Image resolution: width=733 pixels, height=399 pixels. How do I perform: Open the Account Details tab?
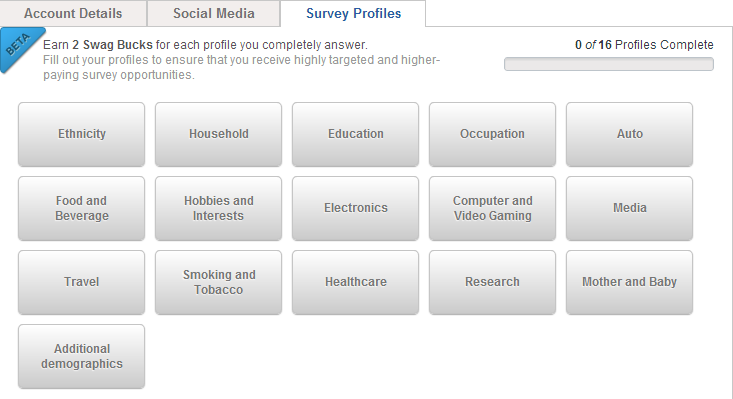click(73, 14)
